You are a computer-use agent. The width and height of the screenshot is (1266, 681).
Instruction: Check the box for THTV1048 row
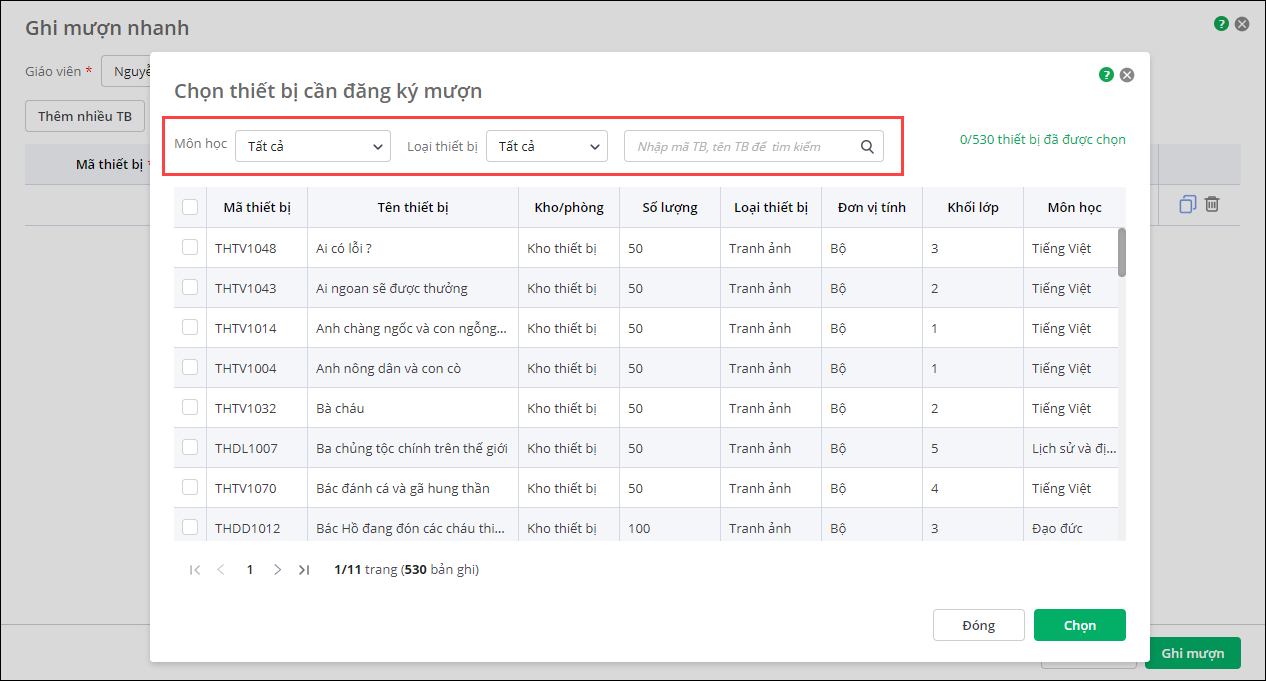[190, 247]
